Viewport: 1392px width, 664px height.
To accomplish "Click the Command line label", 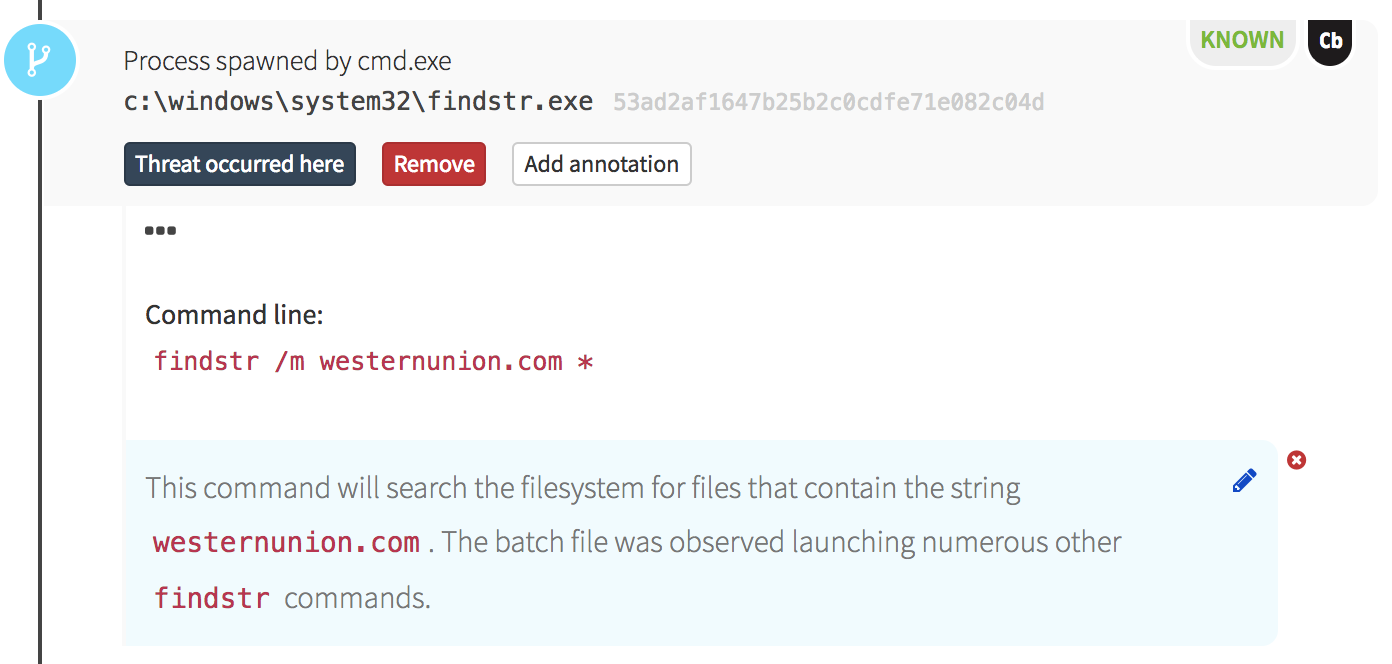I will (x=234, y=315).
